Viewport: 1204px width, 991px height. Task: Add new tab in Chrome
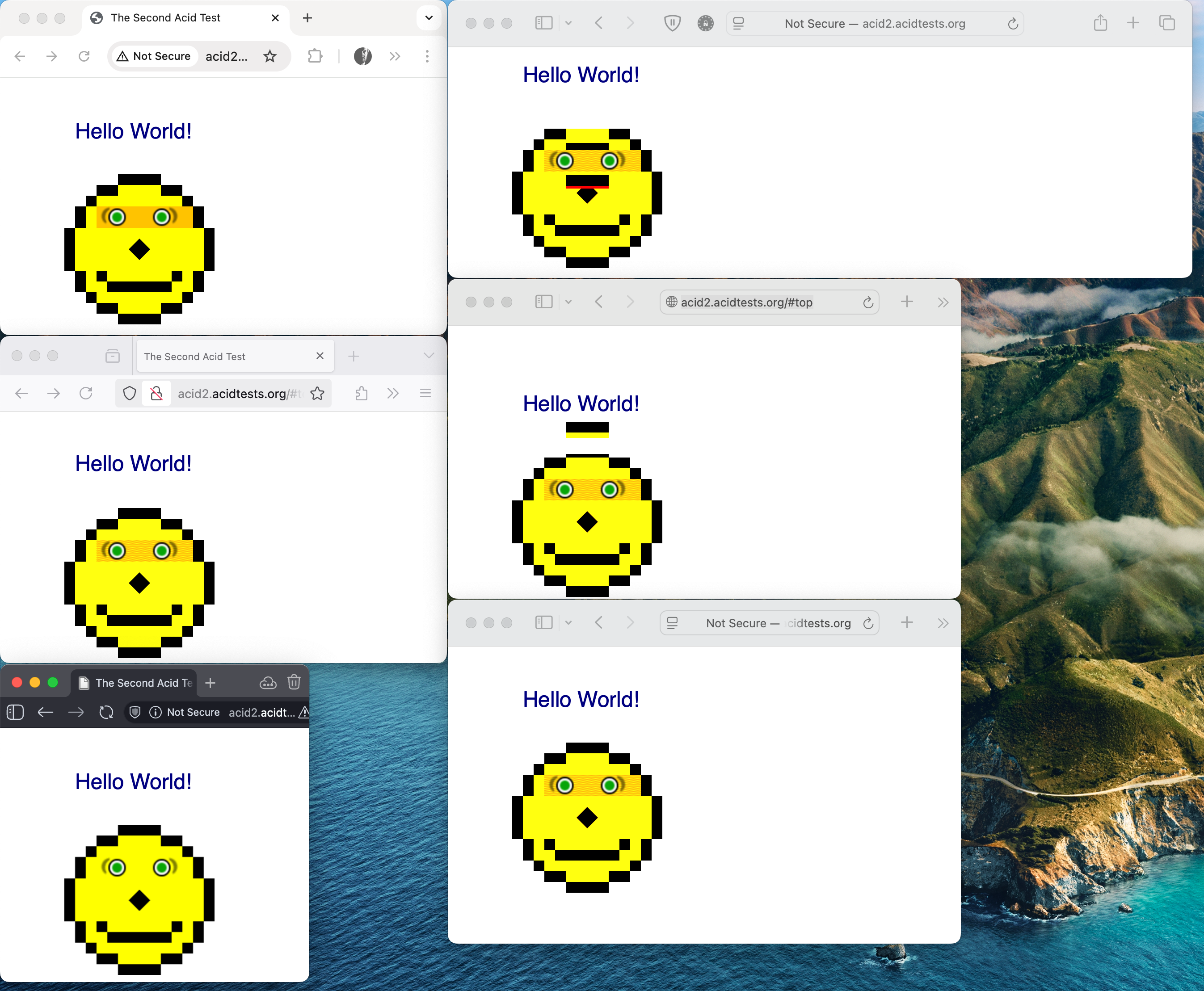click(307, 18)
